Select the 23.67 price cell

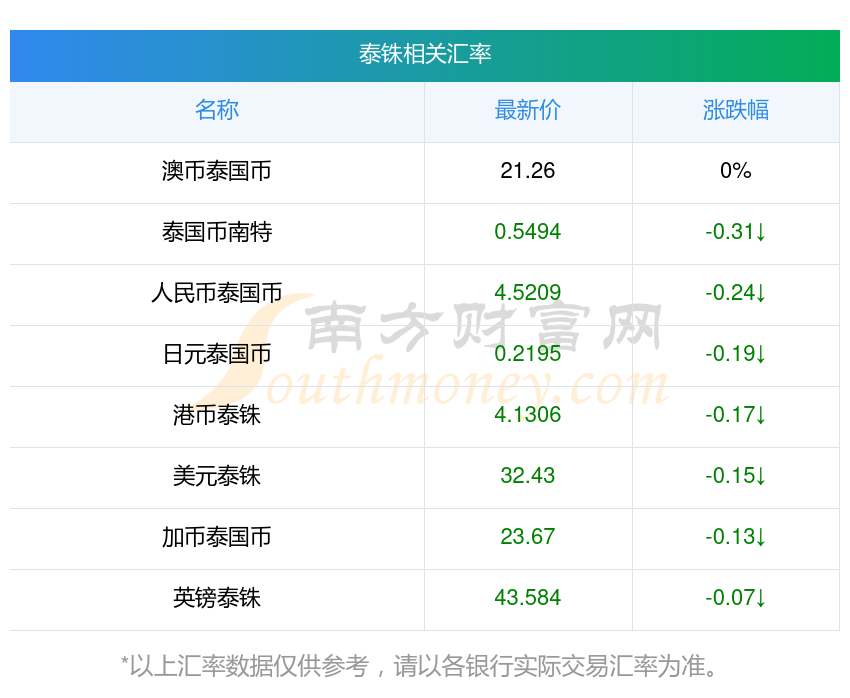(x=527, y=537)
